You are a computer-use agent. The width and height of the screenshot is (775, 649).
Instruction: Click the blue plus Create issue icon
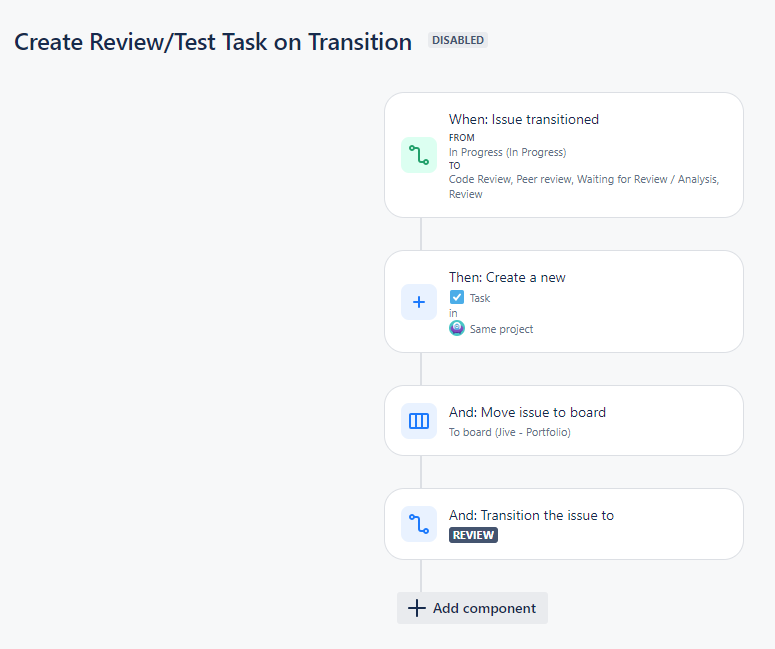point(419,302)
